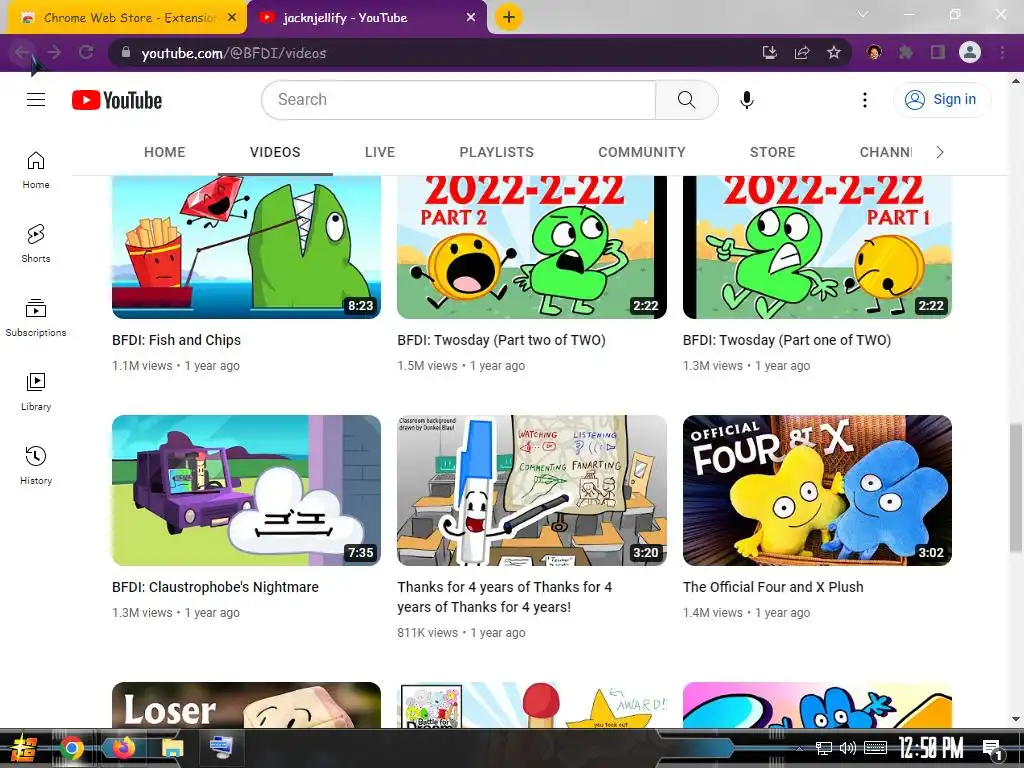
Task: Open the browser extensions puzzle icon
Action: click(906, 52)
